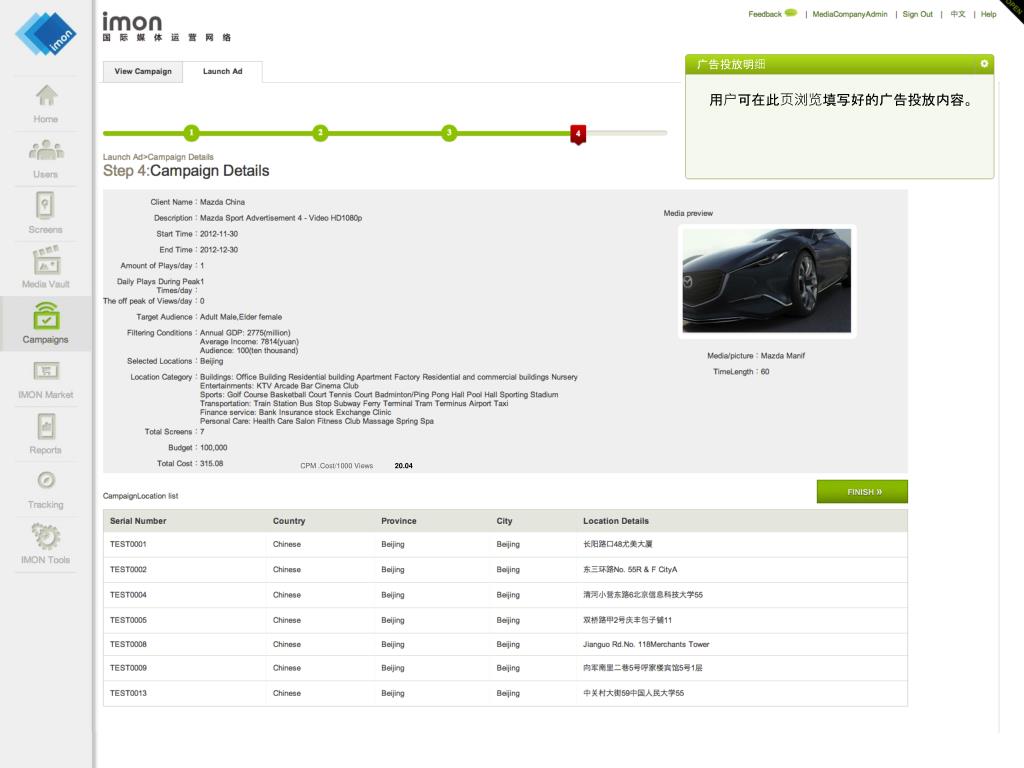Select the Launch Ad tab

[x=223, y=71]
